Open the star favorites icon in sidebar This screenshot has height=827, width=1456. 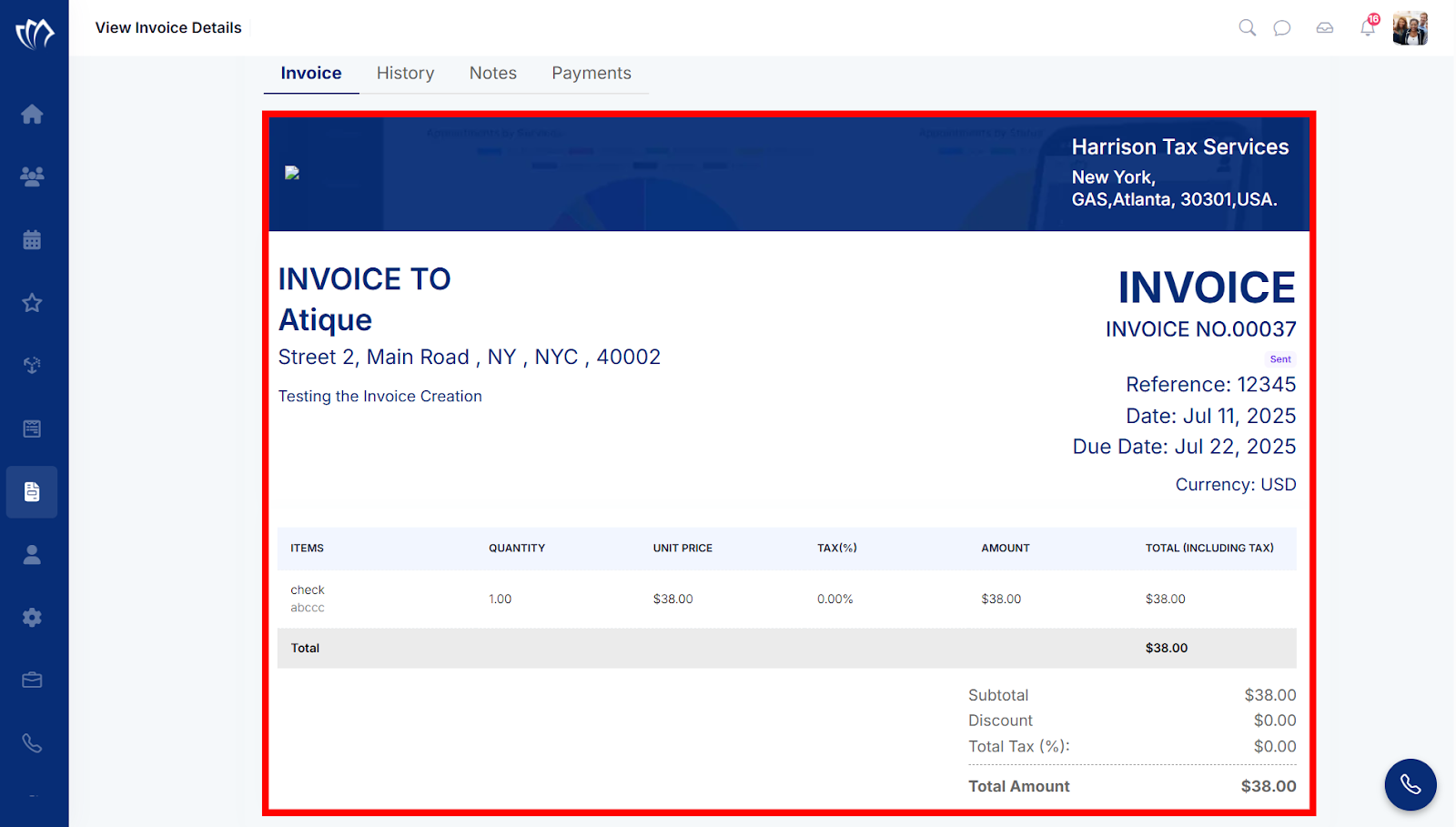tap(32, 303)
